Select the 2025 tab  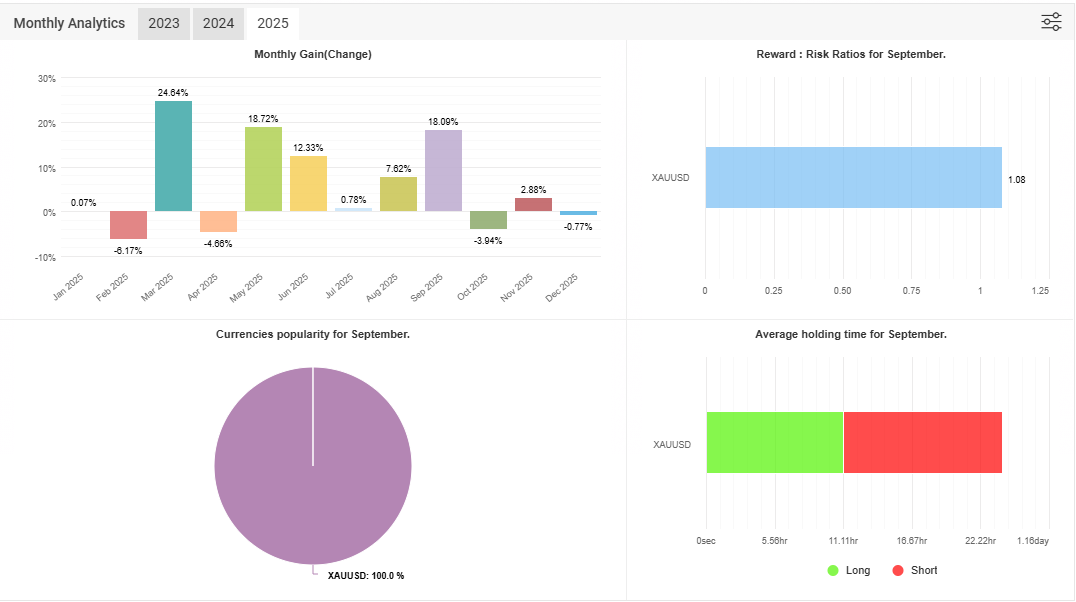[273, 23]
